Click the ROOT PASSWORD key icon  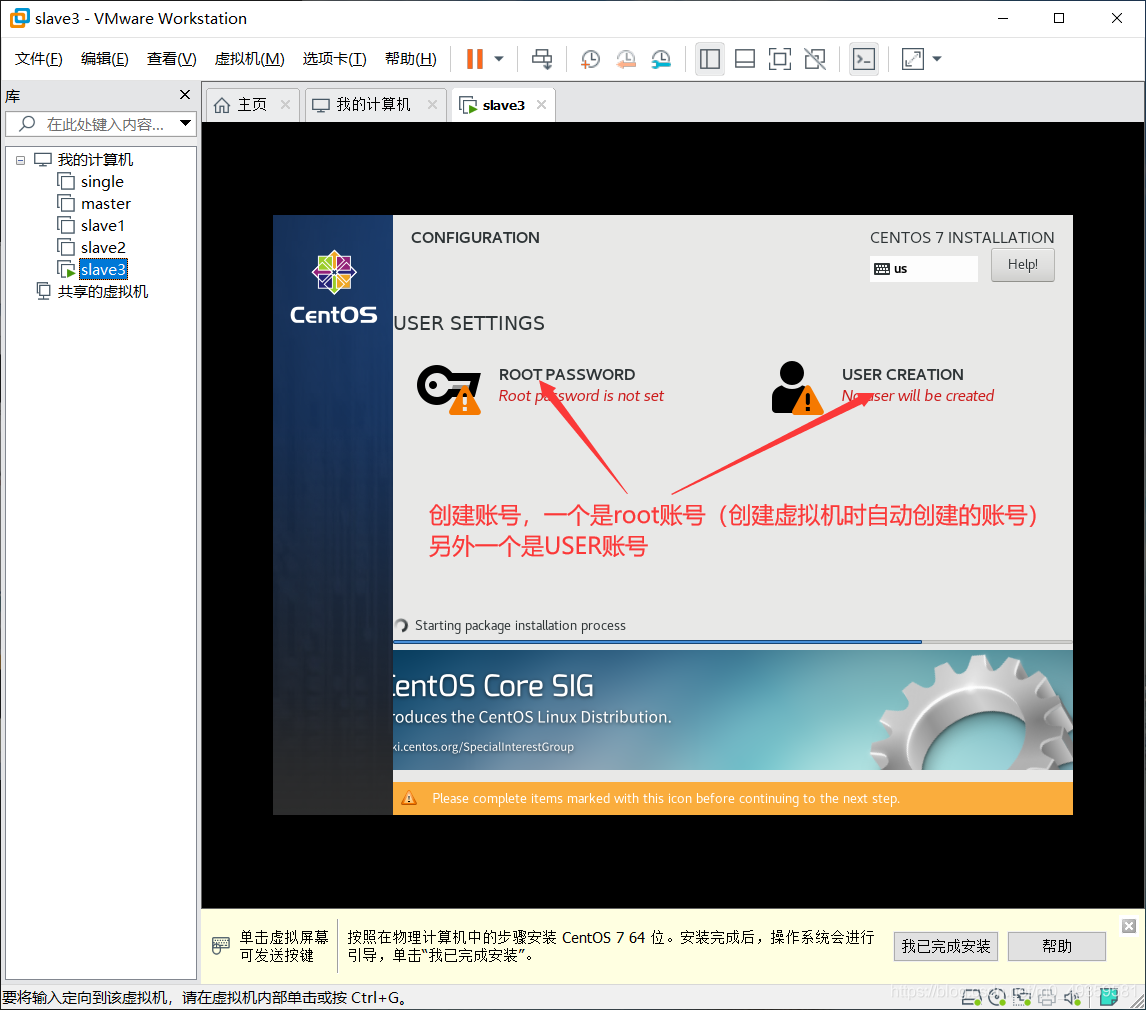pos(449,389)
